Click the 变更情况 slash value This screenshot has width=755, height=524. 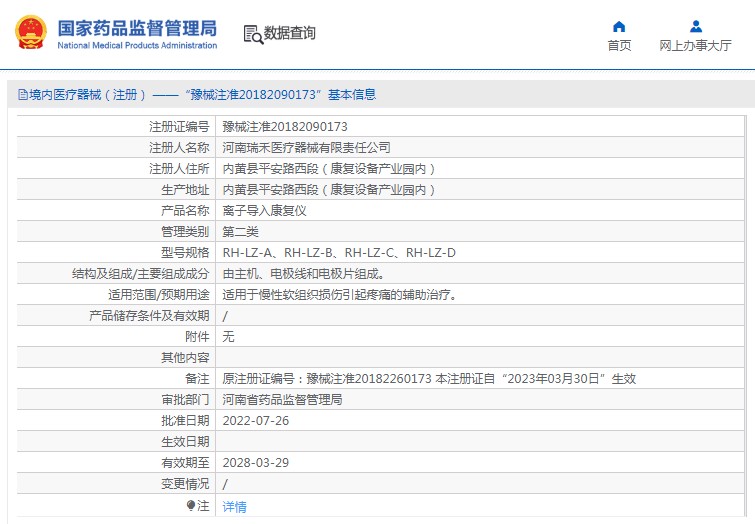[x=225, y=484]
